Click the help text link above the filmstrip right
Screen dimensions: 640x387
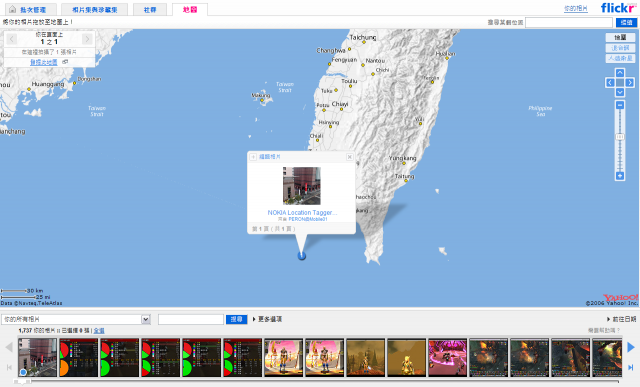pos(604,330)
